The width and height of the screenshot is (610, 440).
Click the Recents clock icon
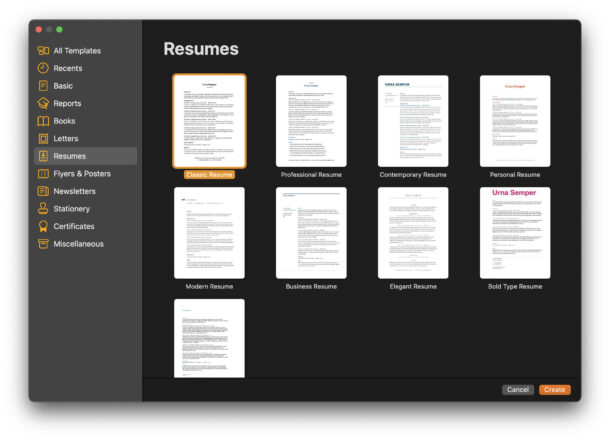(x=43, y=68)
